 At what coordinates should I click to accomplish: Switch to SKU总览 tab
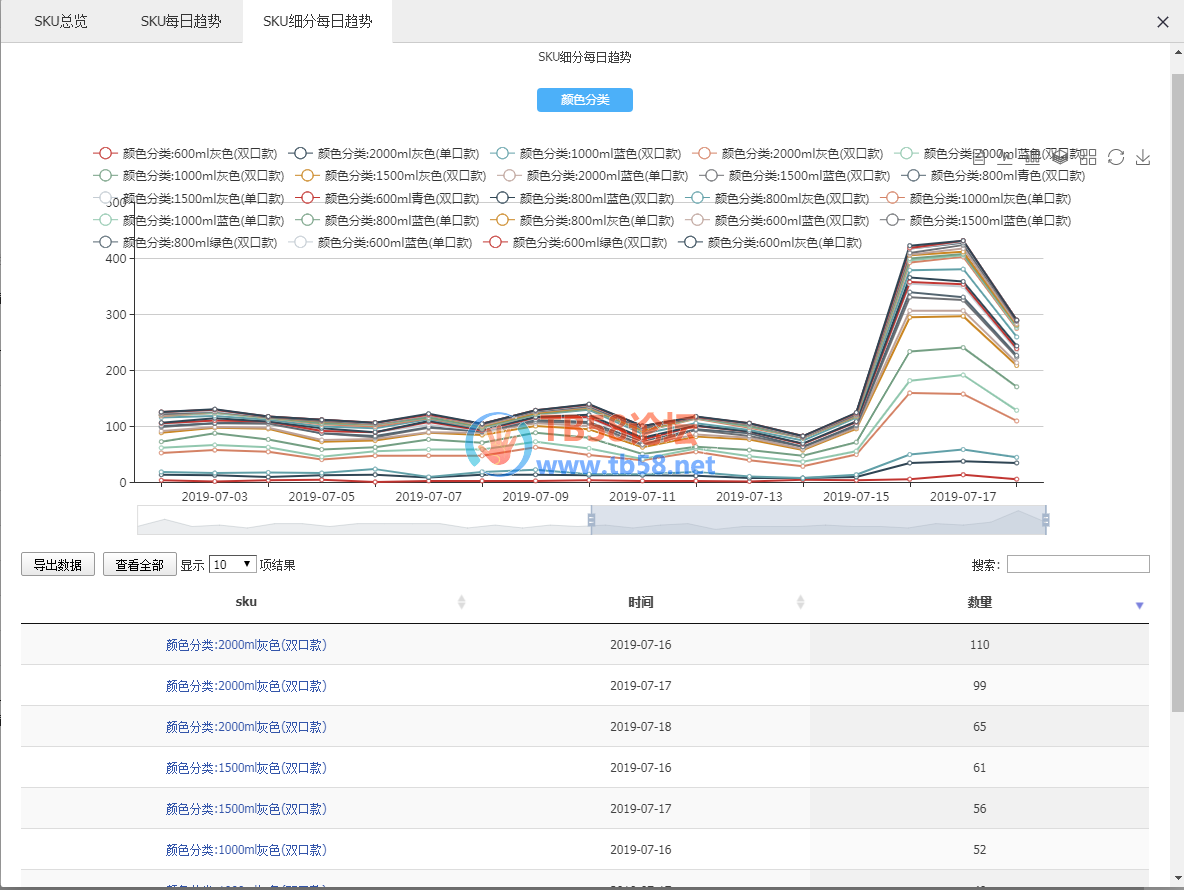pos(61,21)
